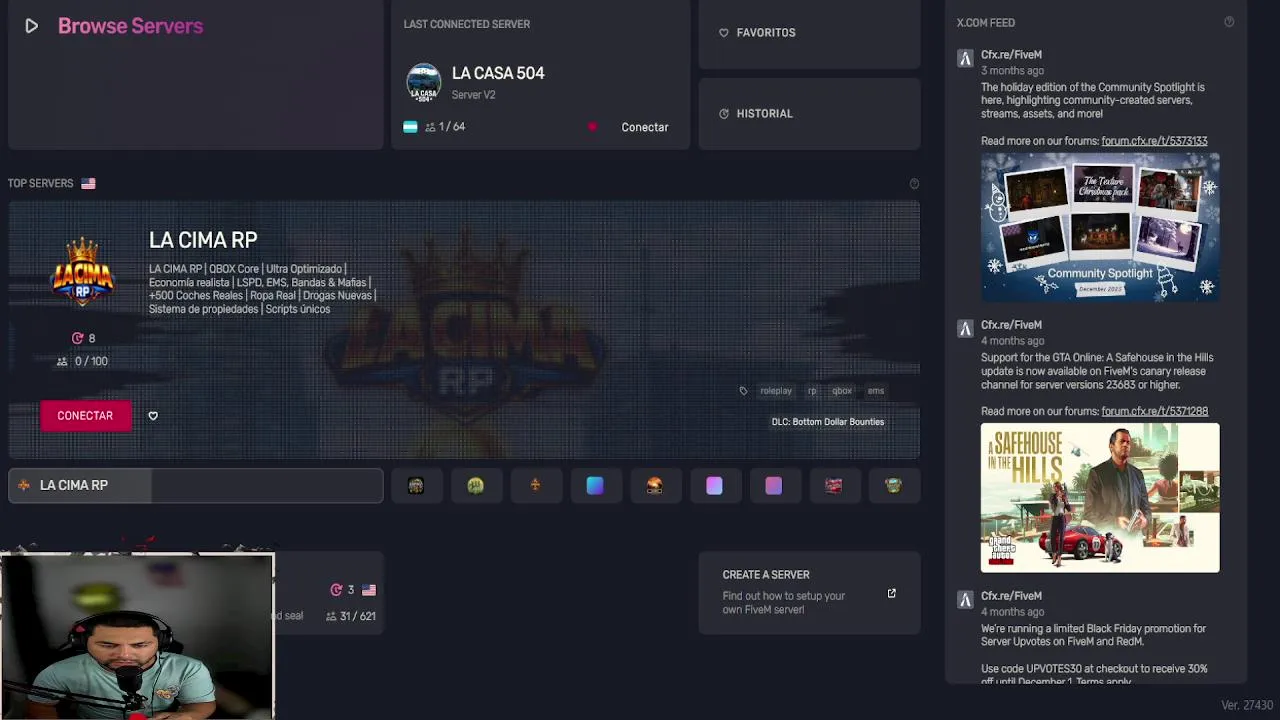Click the Honduras flag icon under LA CASA 504
1280x720 pixels.
coord(410,127)
